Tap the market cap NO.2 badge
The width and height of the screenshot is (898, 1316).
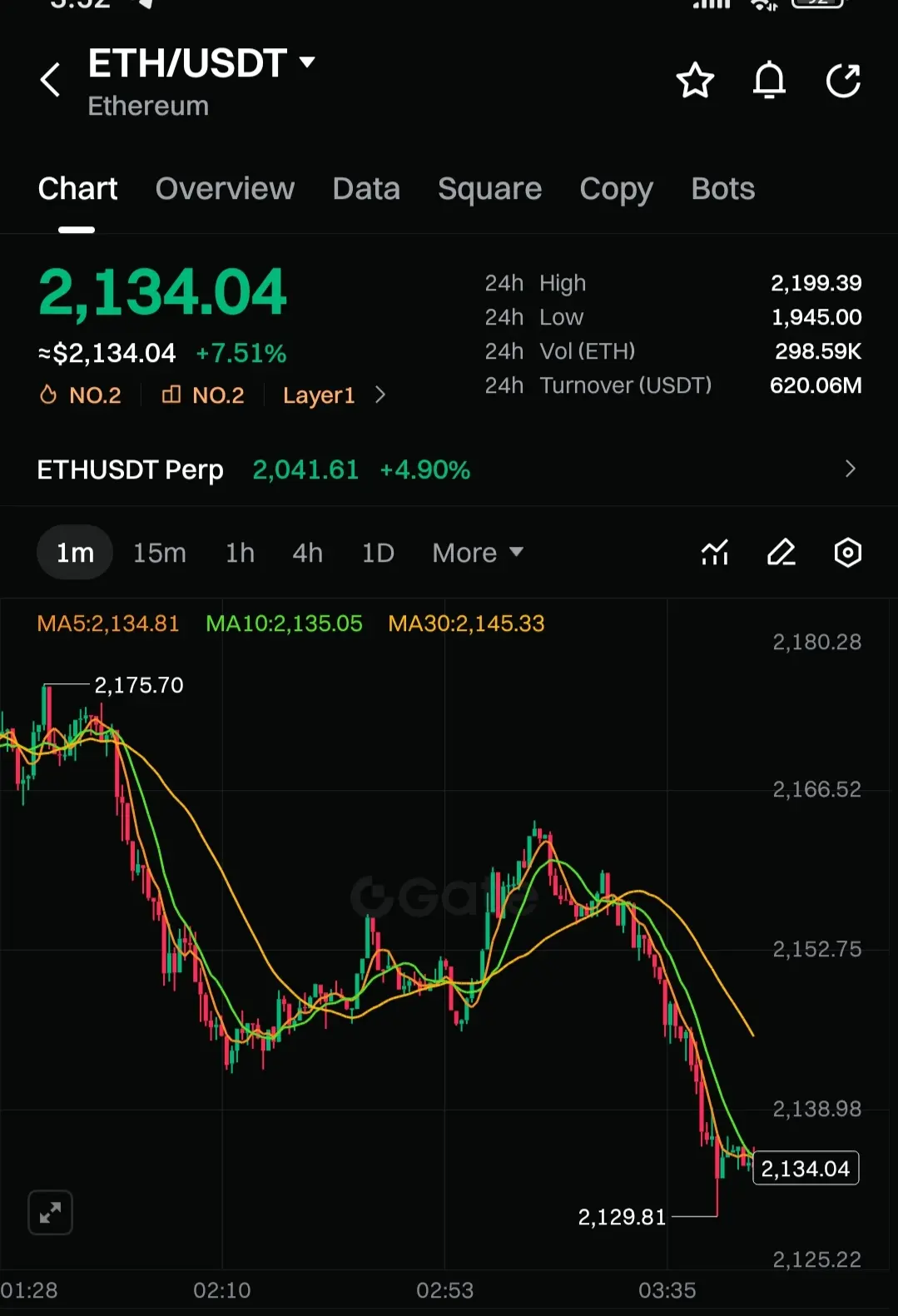click(203, 395)
